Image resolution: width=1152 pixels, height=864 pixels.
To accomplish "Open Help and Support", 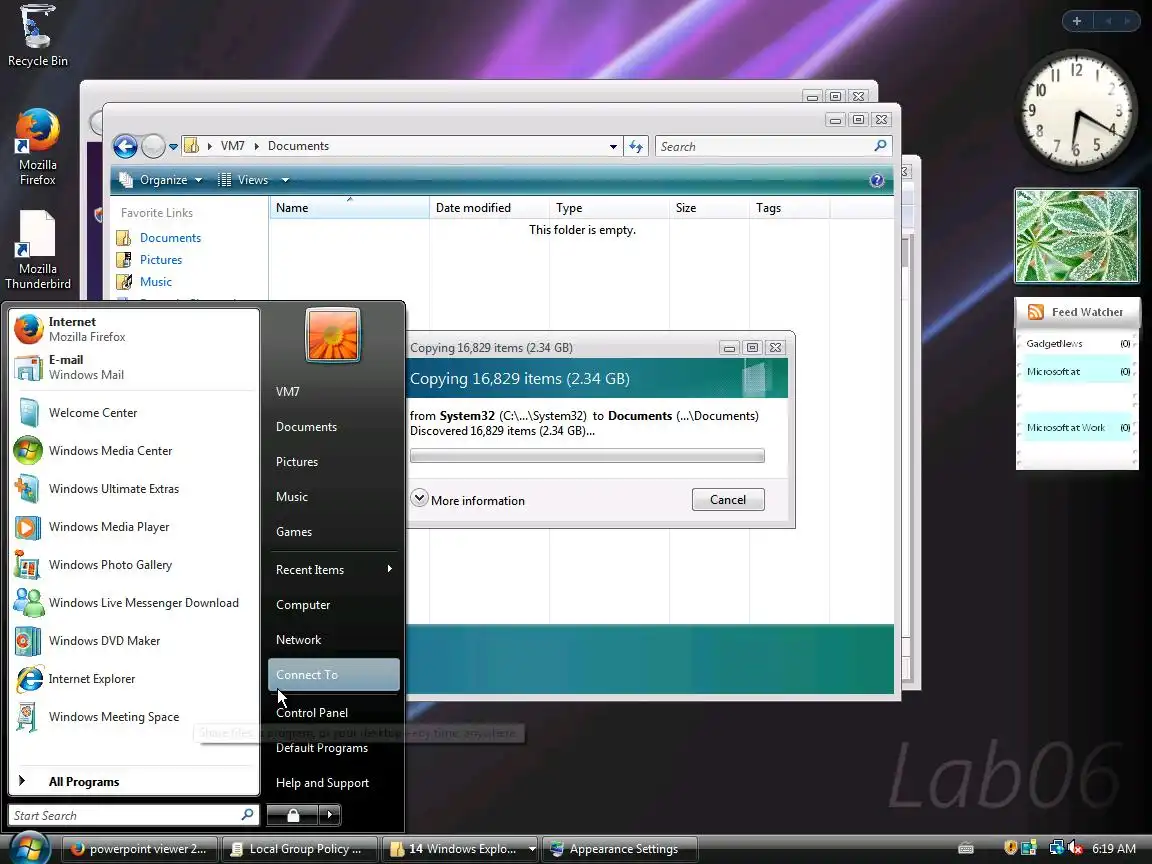I will (x=334, y=783).
